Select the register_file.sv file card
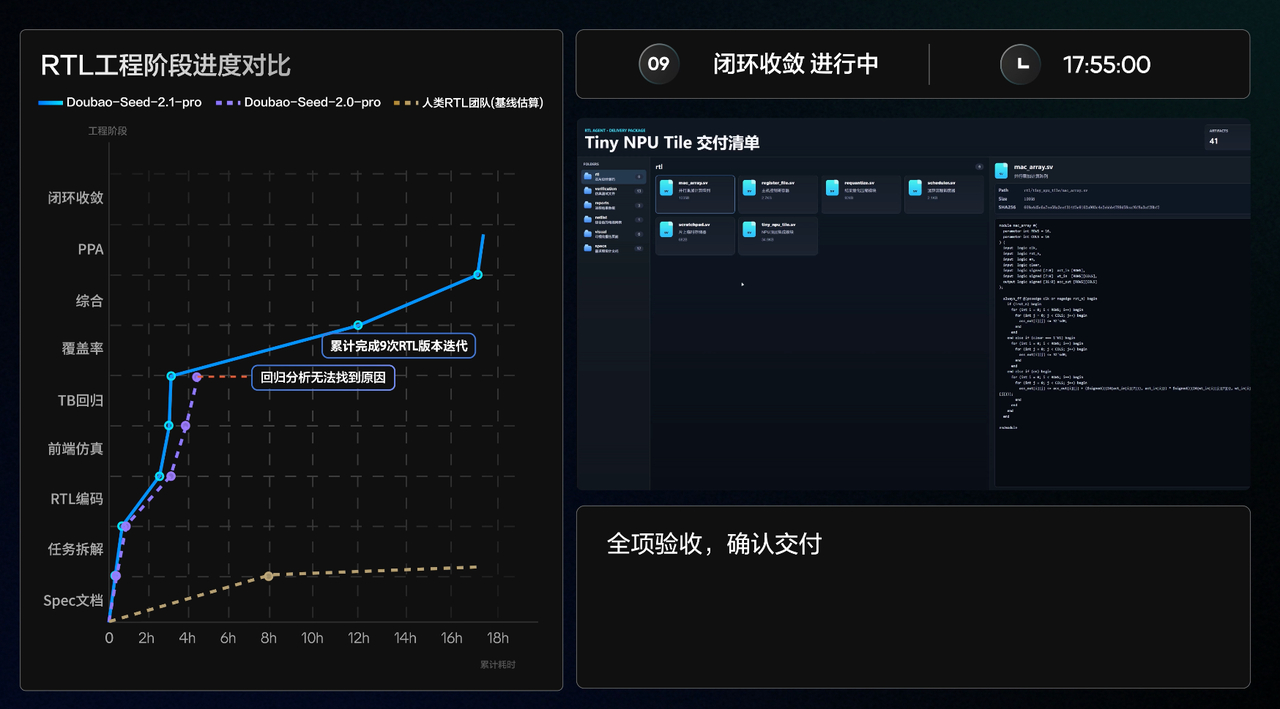This screenshot has width=1280, height=709. coord(778,194)
